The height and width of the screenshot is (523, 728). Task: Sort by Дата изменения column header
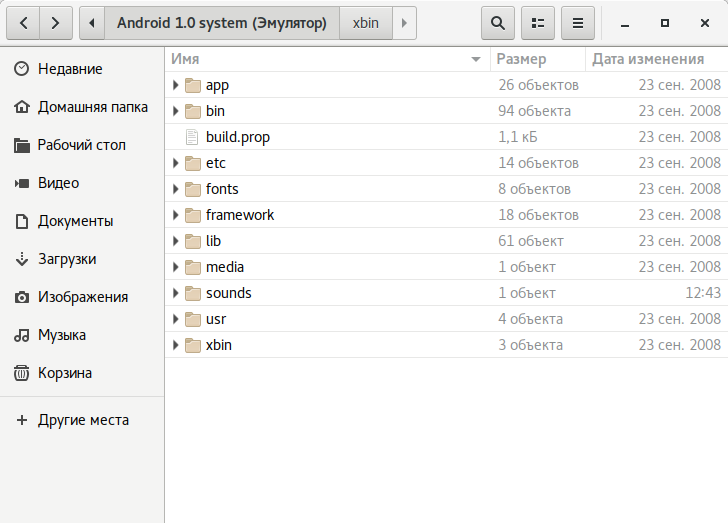656,59
